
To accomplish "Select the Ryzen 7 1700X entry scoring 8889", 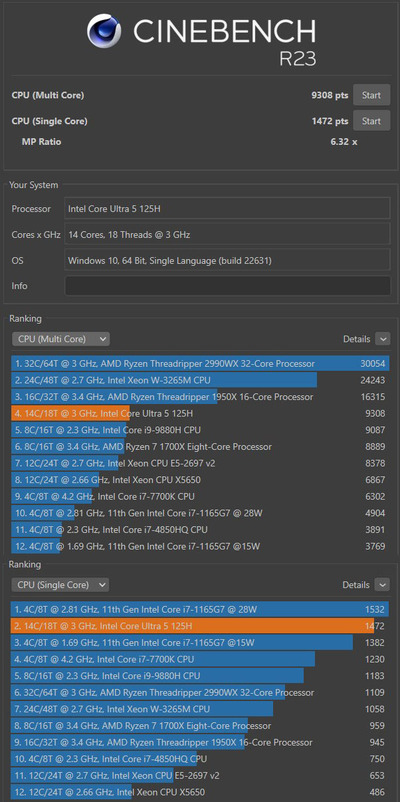I will pos(200,447).
